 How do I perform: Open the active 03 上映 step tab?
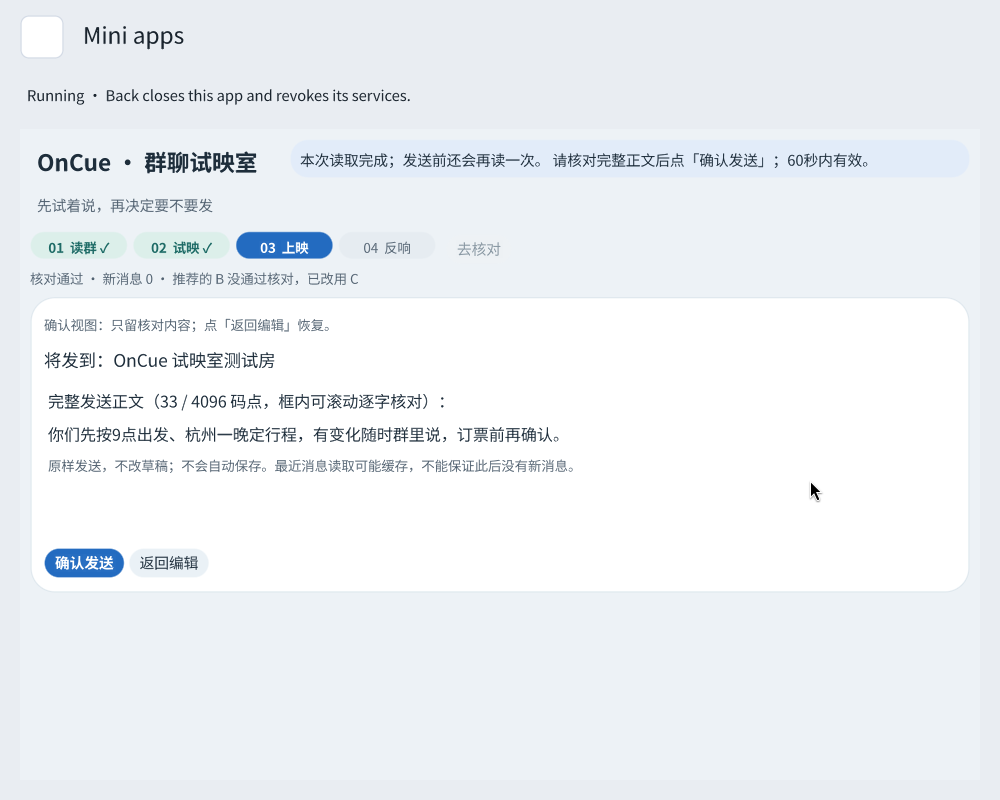click(284, 248)
